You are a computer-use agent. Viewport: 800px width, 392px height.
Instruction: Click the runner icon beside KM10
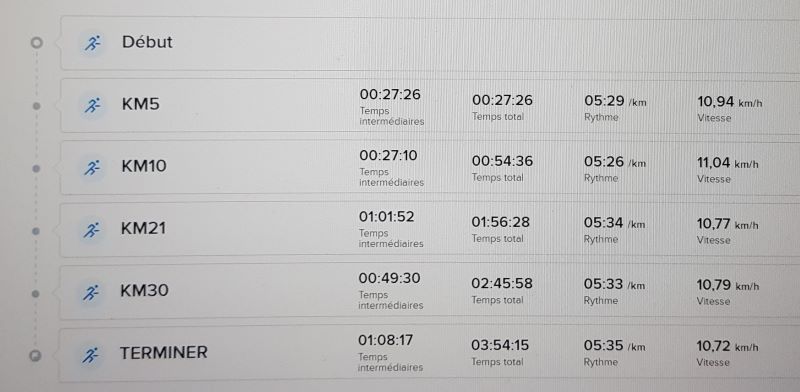pos(92,167)
